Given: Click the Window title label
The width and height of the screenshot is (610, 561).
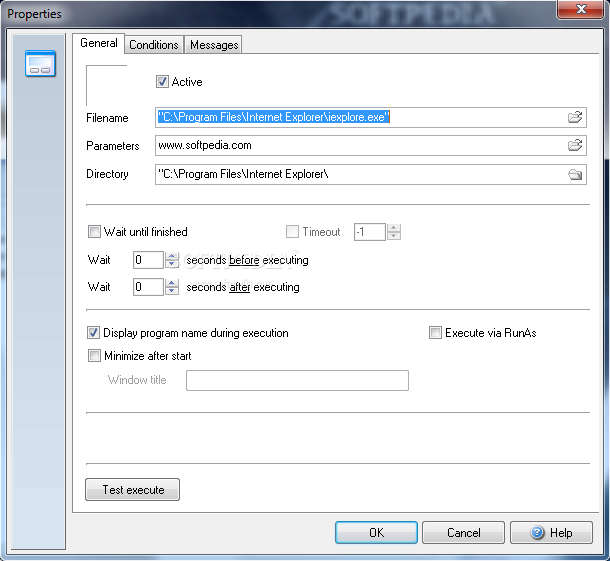Looking at the screenshot, I should click(137, 380).
